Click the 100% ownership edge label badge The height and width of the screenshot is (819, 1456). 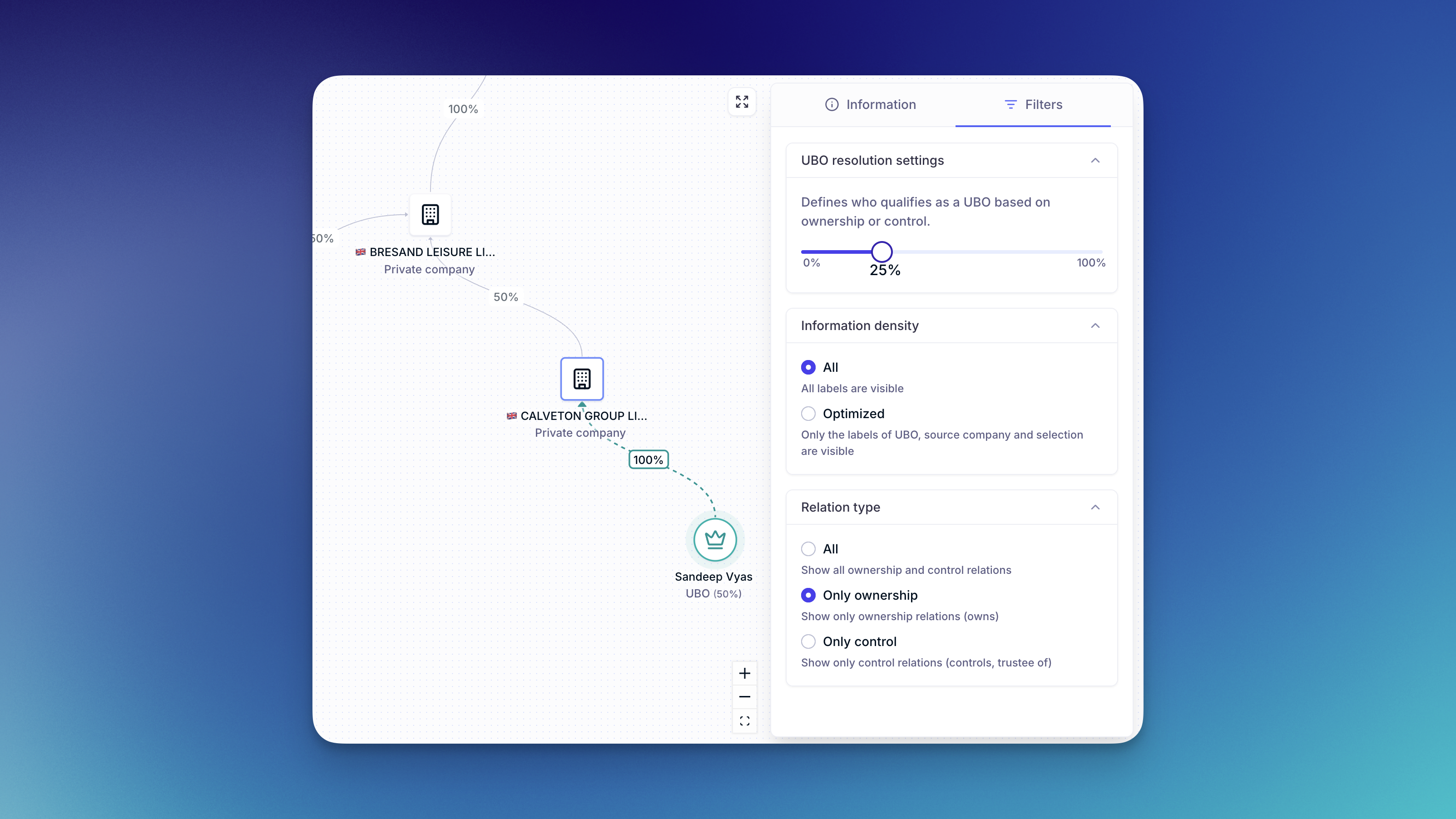coord(649,460)
